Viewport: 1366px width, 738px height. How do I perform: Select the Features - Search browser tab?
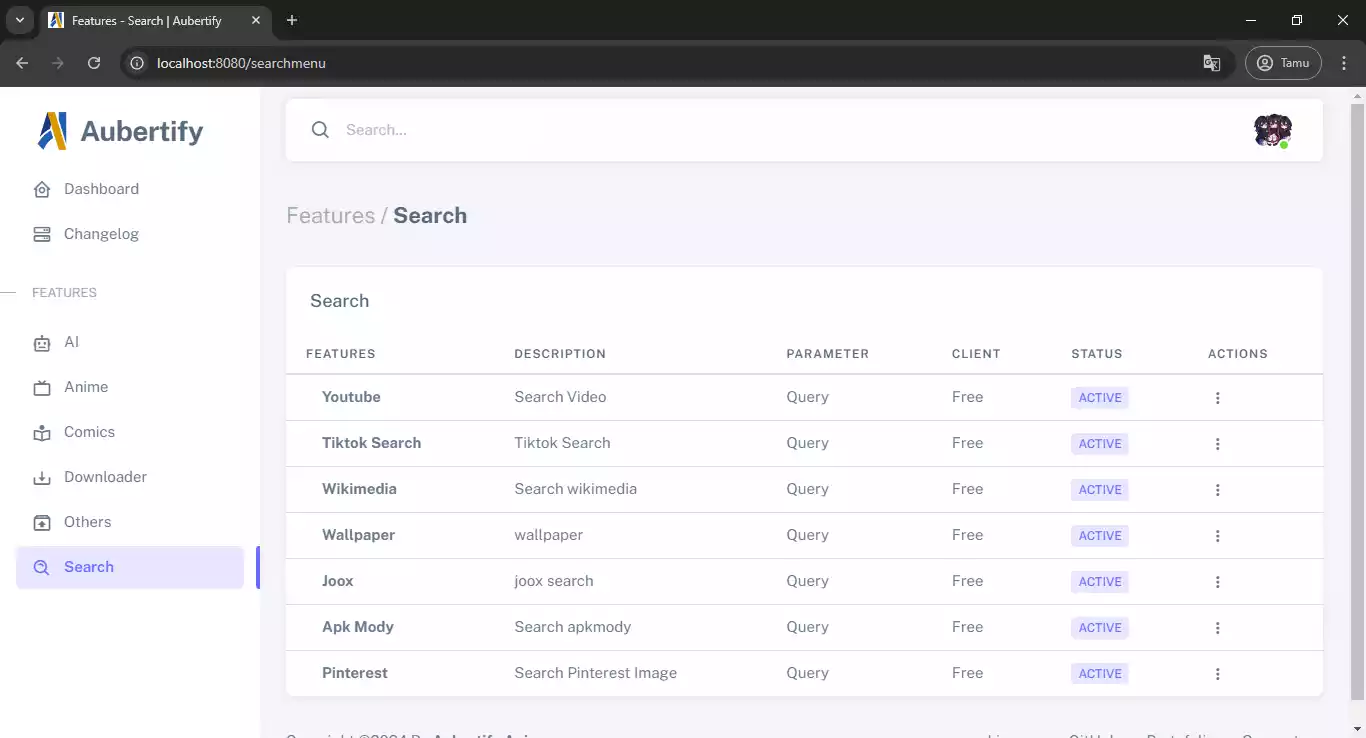pyautogui.click(x=155, y=20)
